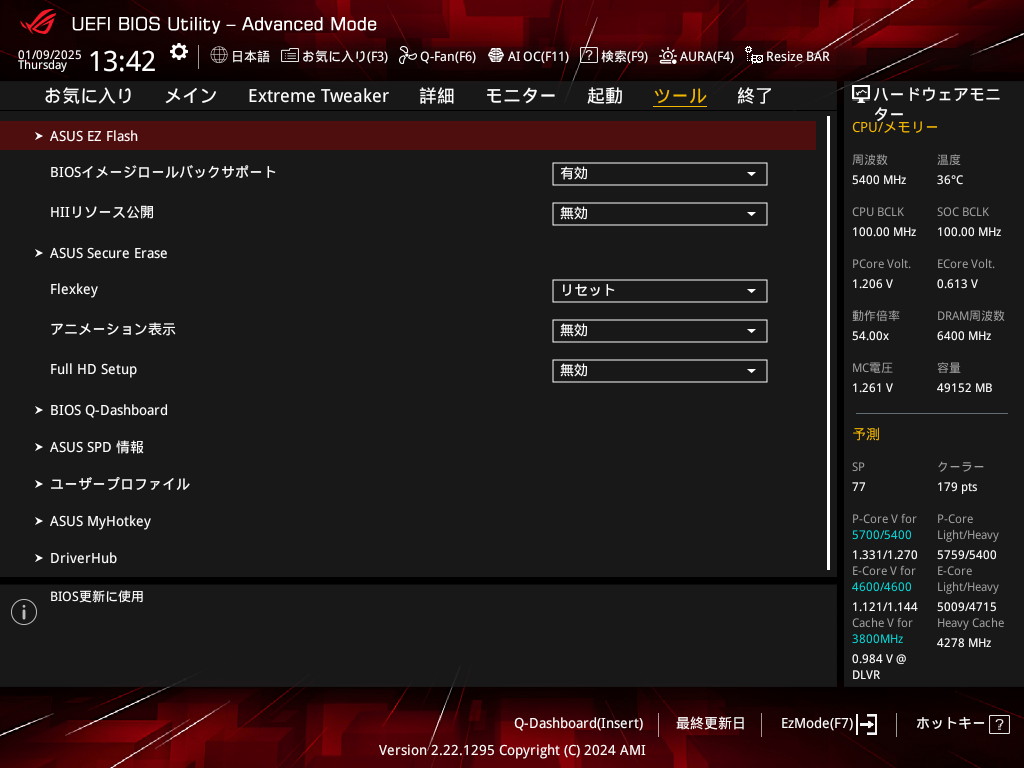
Task: Click 最終更新日 in the footer
Action: coord(710,723)
